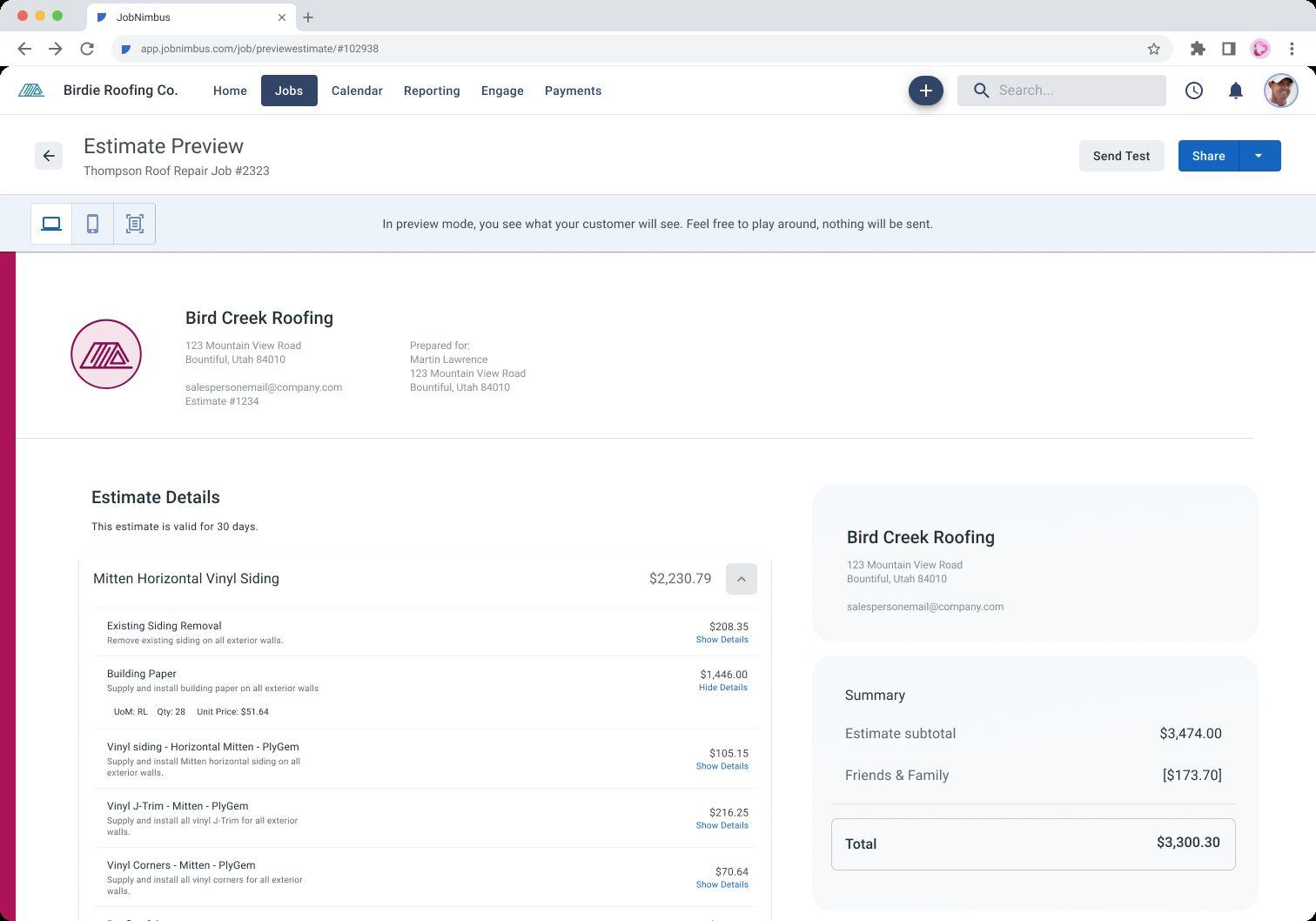The image size is (1316, 921).
Task: Click the Bird Creek Roofing logo
Action: 106,354
